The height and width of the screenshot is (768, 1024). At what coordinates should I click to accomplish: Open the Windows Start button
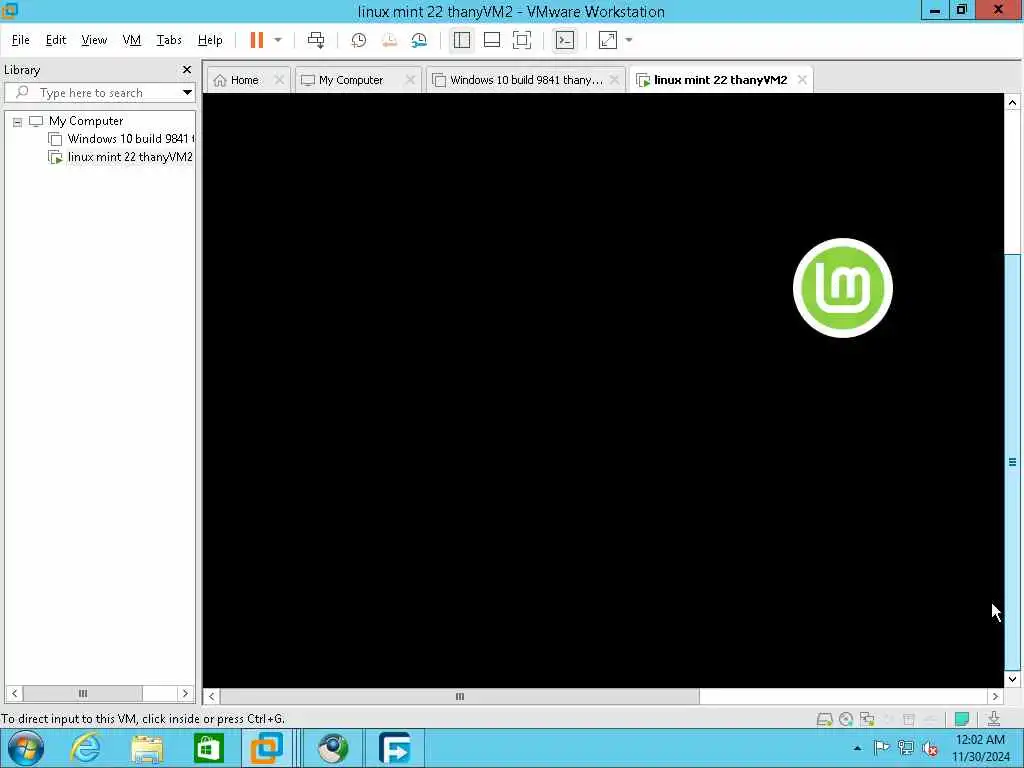26,748
